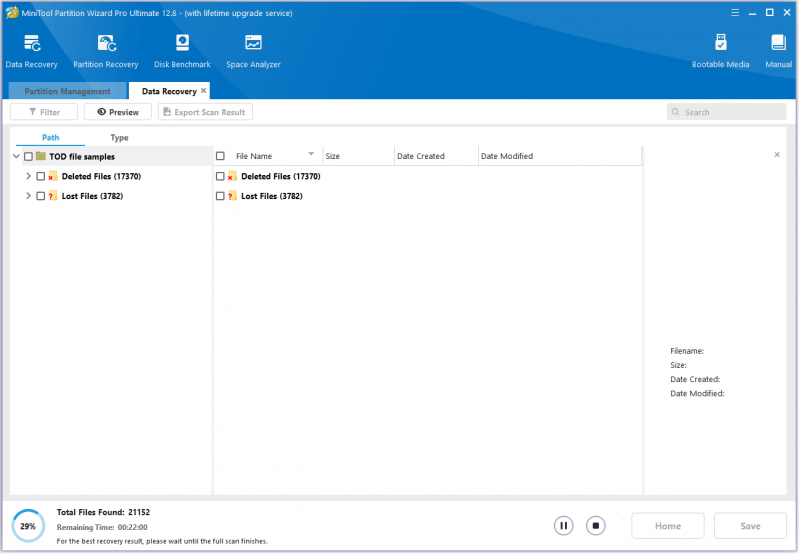Click in the Search input field

pyautogui.click(x=727, y=112)
